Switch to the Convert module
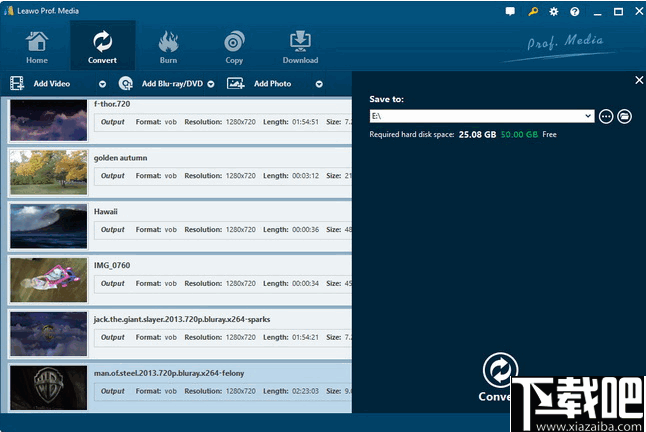646x432 pixels. (102, 47)
